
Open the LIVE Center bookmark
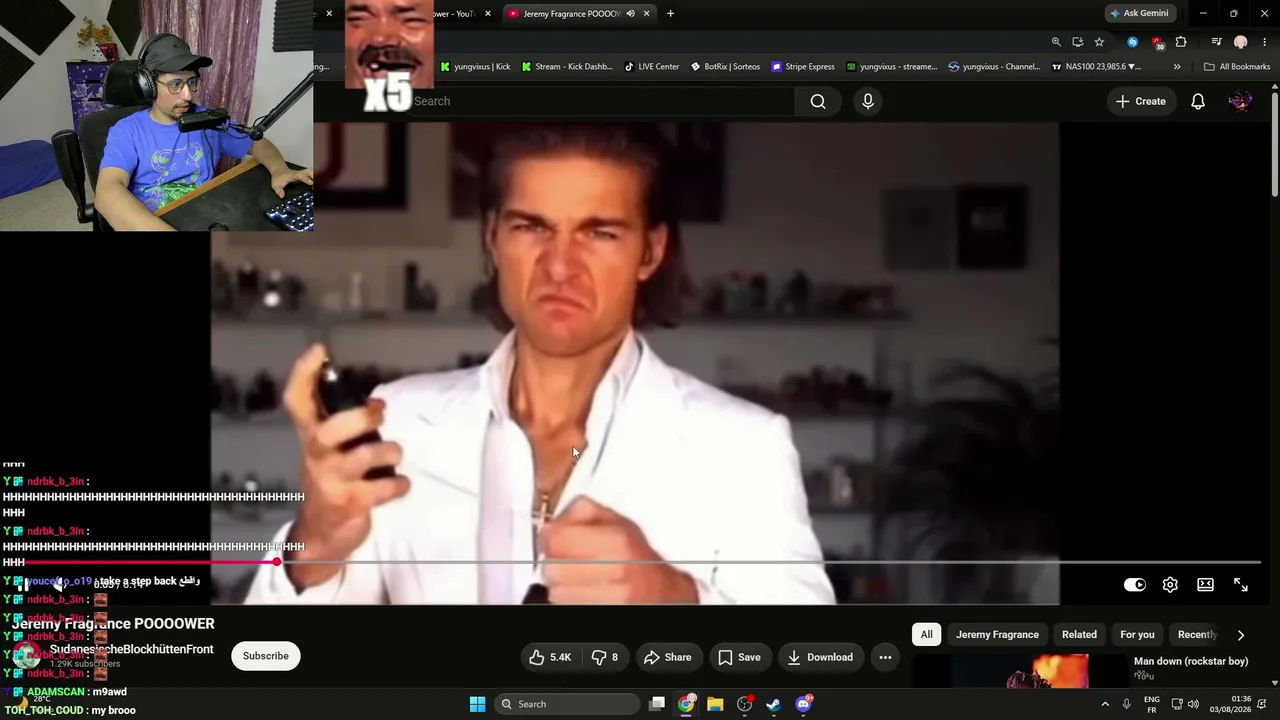pos(651,67)
